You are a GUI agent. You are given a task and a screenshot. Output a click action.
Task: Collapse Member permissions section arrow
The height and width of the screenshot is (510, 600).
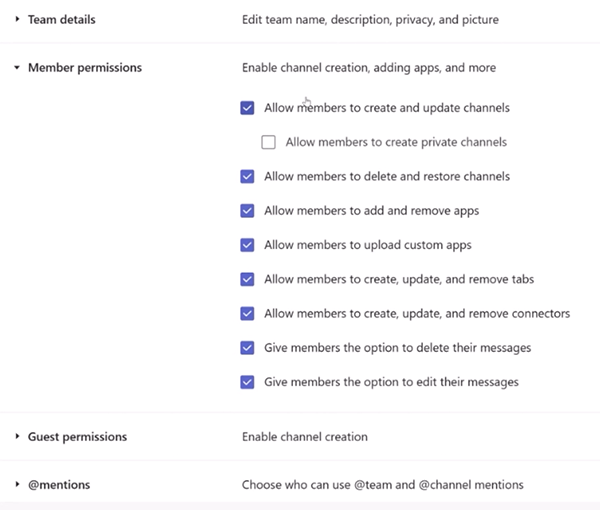tap(17, 68)
